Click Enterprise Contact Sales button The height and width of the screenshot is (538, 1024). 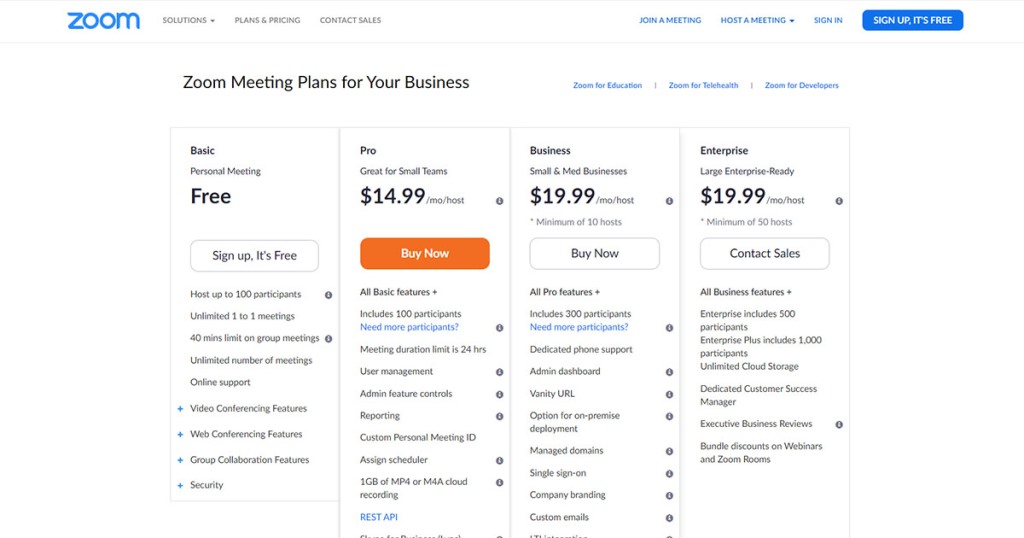(x=765, y=253)
